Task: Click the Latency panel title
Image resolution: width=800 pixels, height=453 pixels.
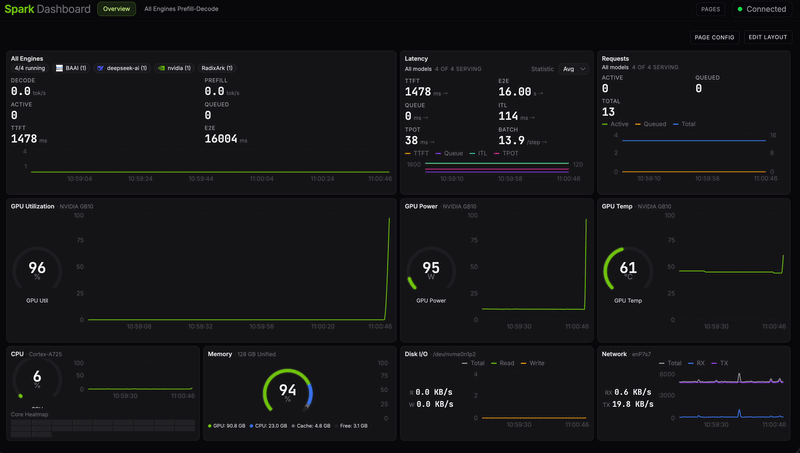Action: (416, 59)
